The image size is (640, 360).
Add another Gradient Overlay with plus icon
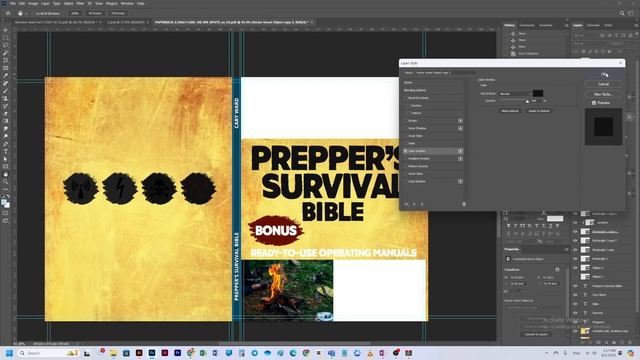click(460, 158)
